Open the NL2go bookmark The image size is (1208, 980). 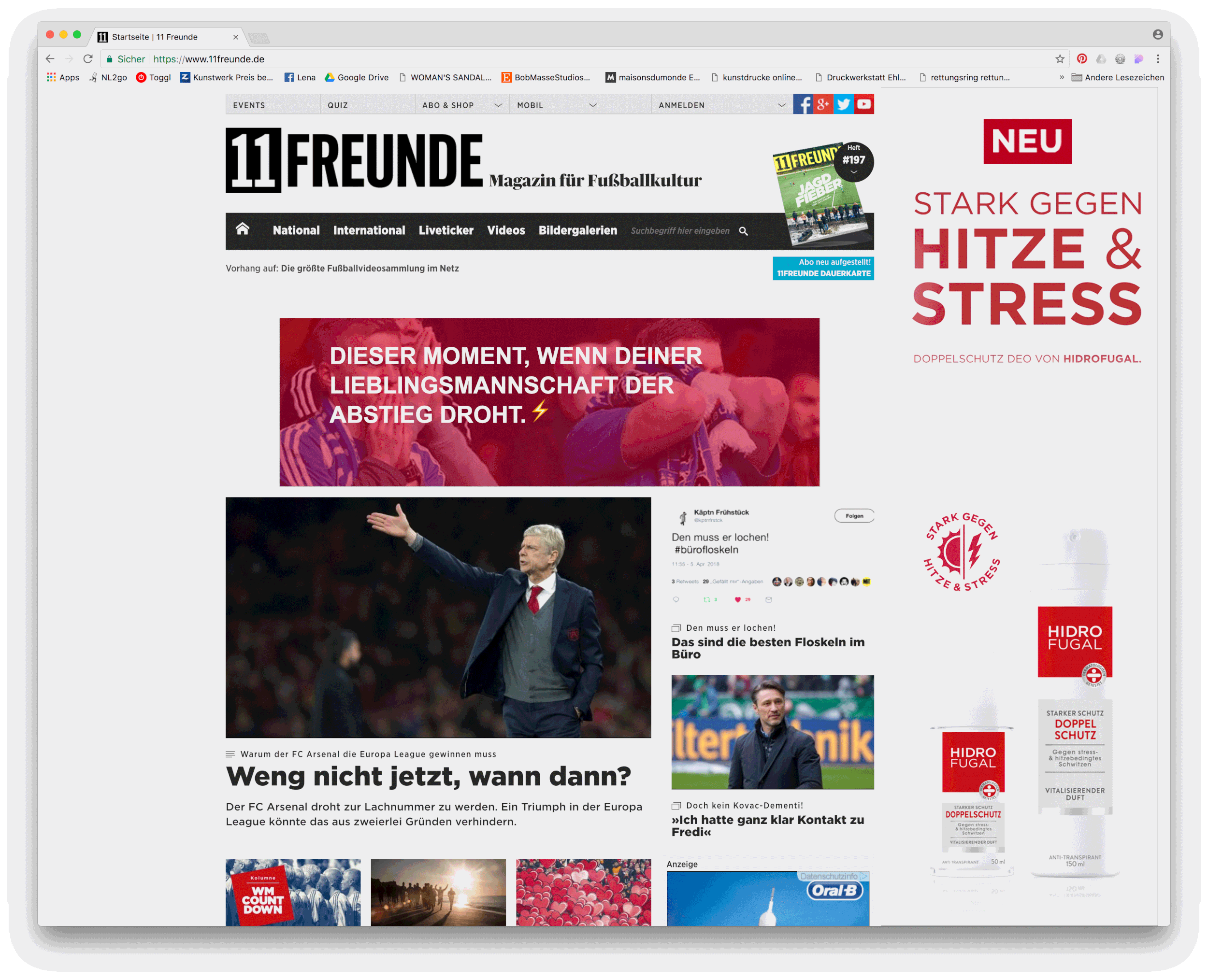point(108,77)
